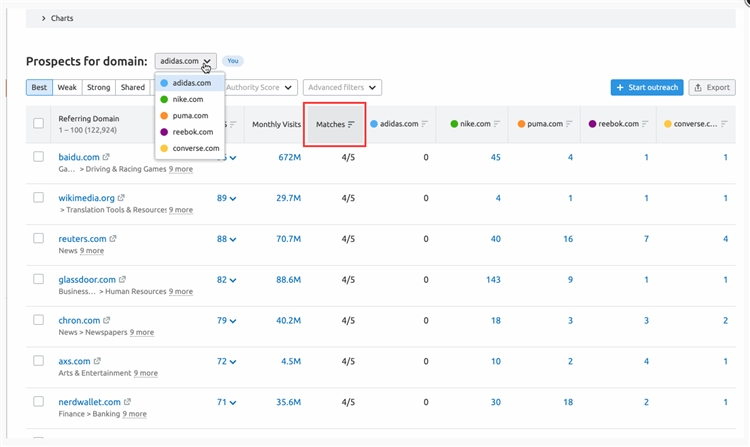Image resolution: width=750 pixels, height=447 pixels.
Task: Select nike.com in domain list
Action: pos(190,99)
